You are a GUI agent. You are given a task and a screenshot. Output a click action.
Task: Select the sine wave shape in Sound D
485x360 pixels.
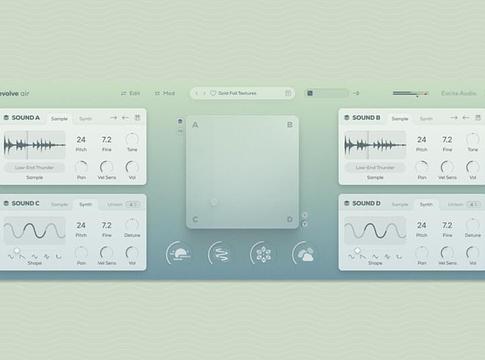pyautogui.click(x=352, y=257)
